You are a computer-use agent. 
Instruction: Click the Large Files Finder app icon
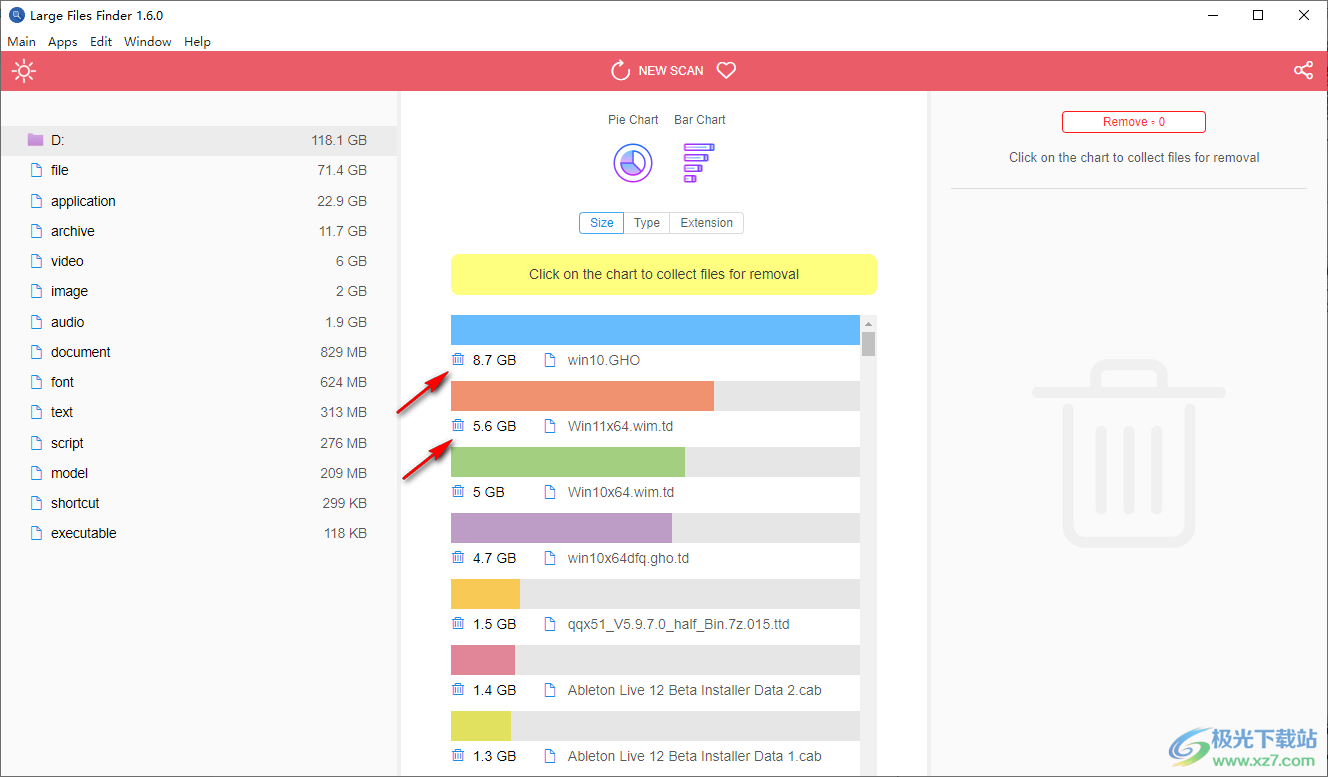16,15
